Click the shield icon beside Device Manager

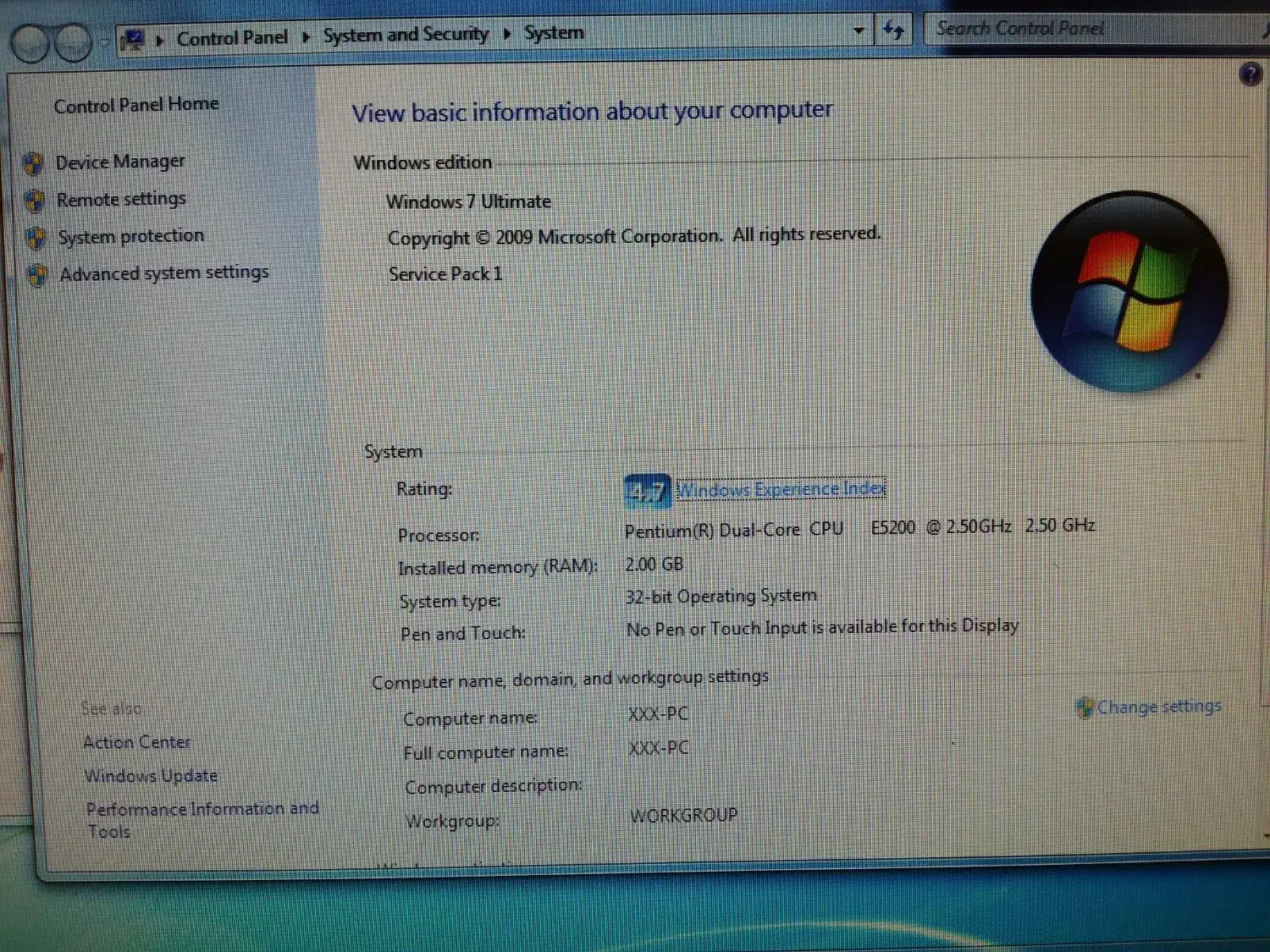34,162
